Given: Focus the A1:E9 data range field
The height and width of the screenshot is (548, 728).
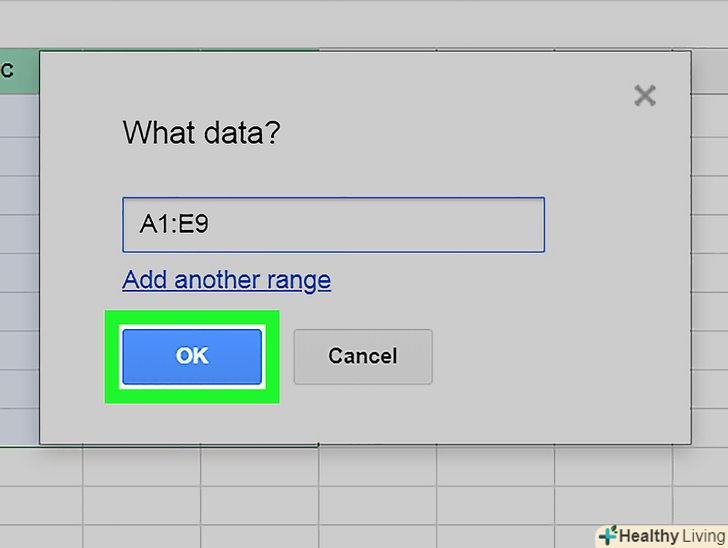Looking at the screenshot, I should (x=333, y=224).
